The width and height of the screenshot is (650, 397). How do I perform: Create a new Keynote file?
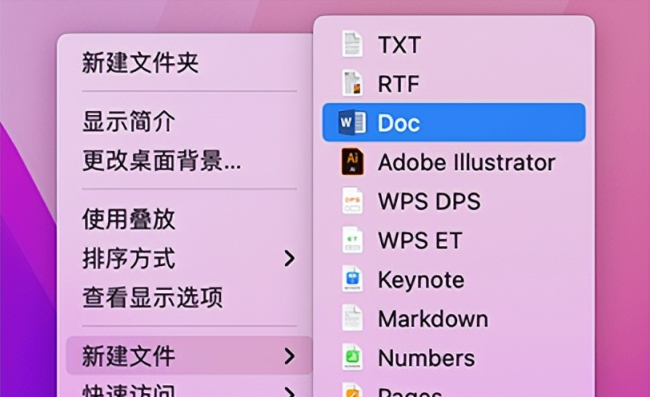tap(454, 279)
